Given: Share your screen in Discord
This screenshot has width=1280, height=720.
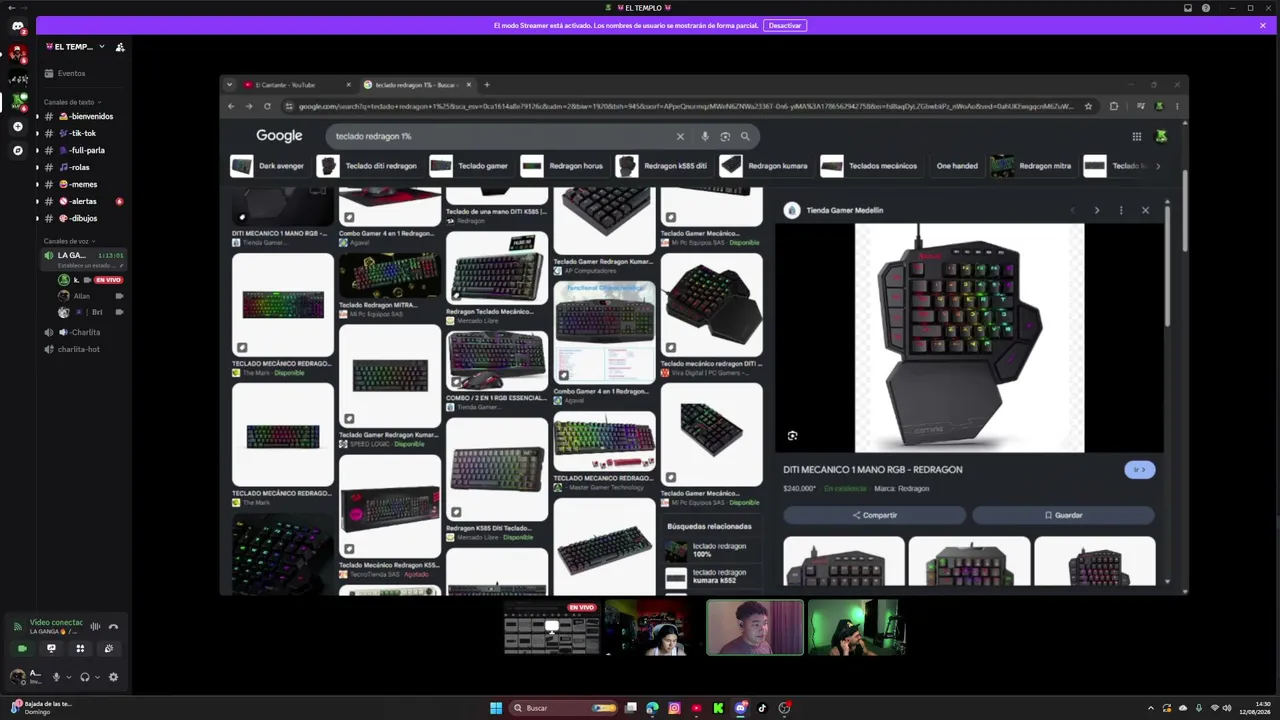Looking at the screenshot, I should (51, 648).
